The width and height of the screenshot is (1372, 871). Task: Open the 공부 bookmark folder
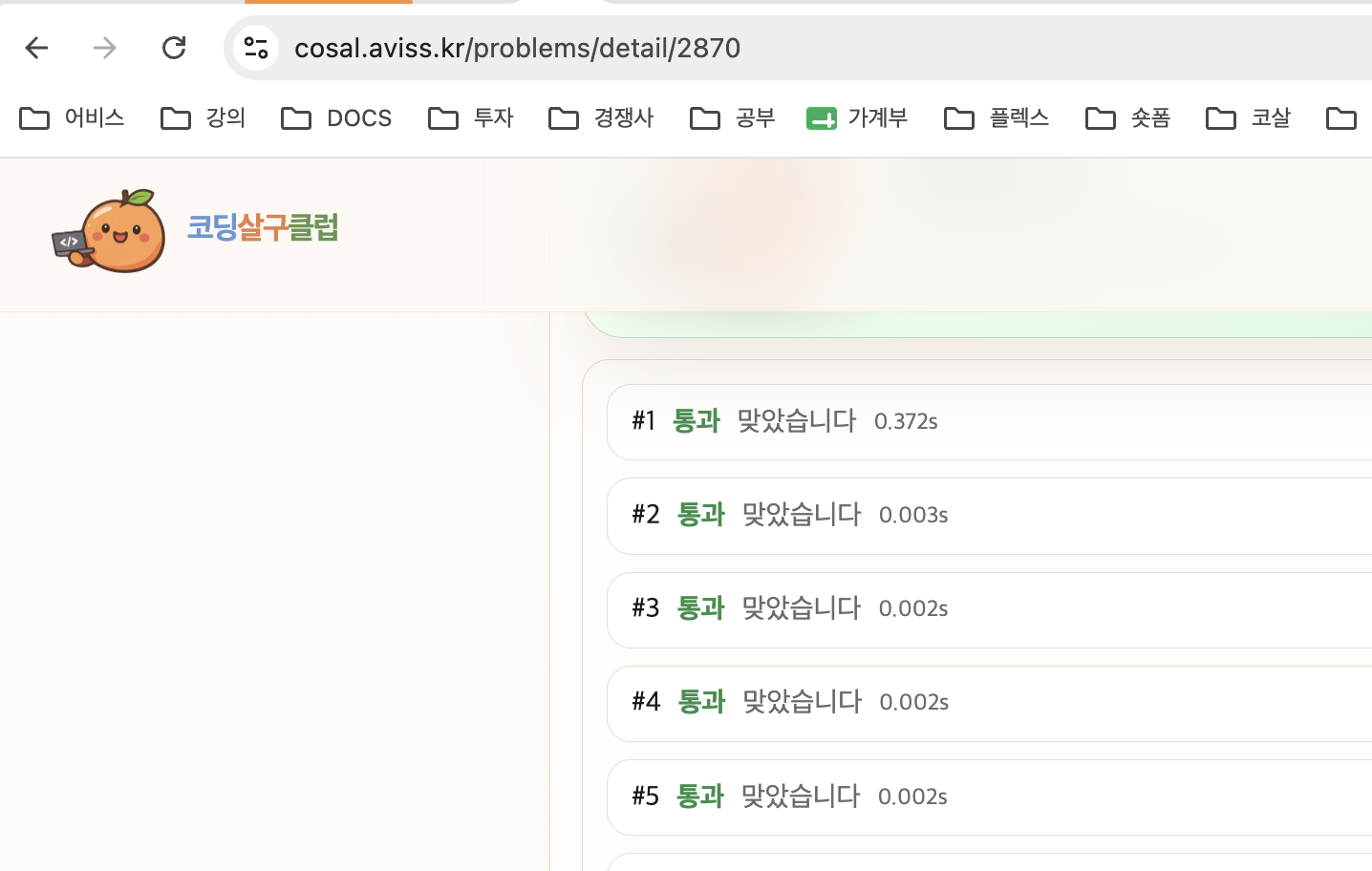(x=733, y=118)
